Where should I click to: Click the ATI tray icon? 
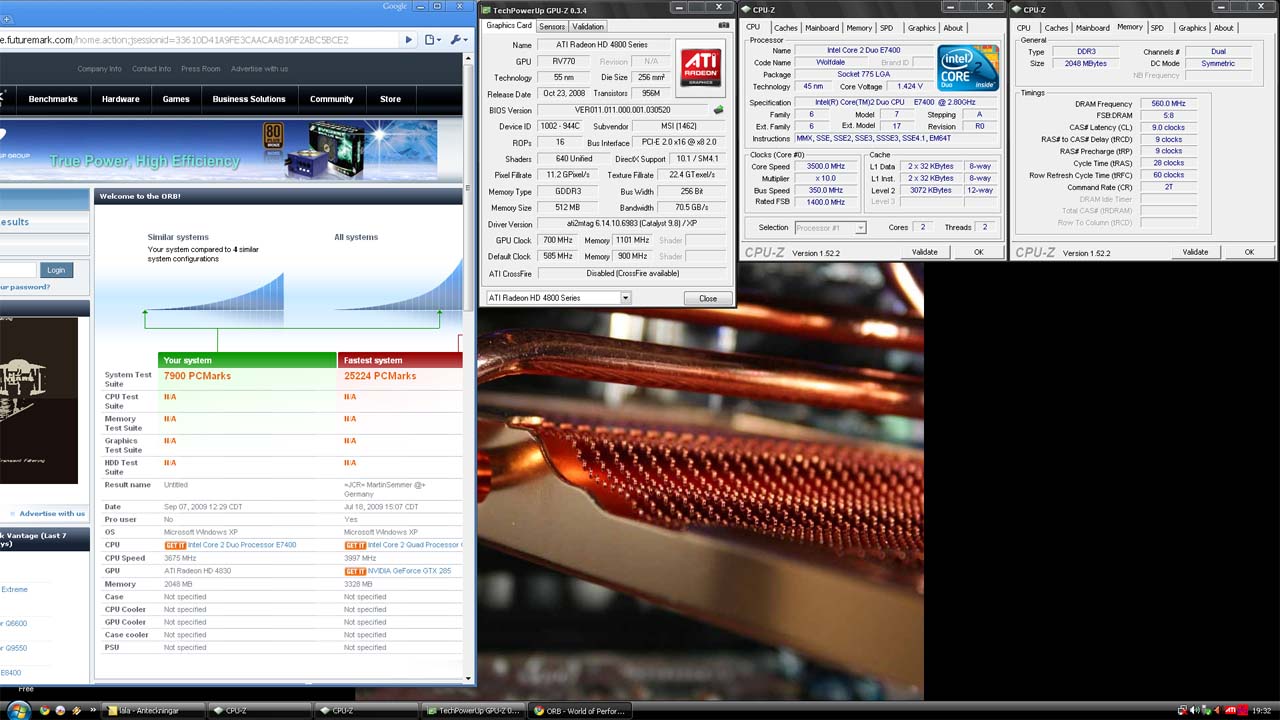click(1231, 711)
